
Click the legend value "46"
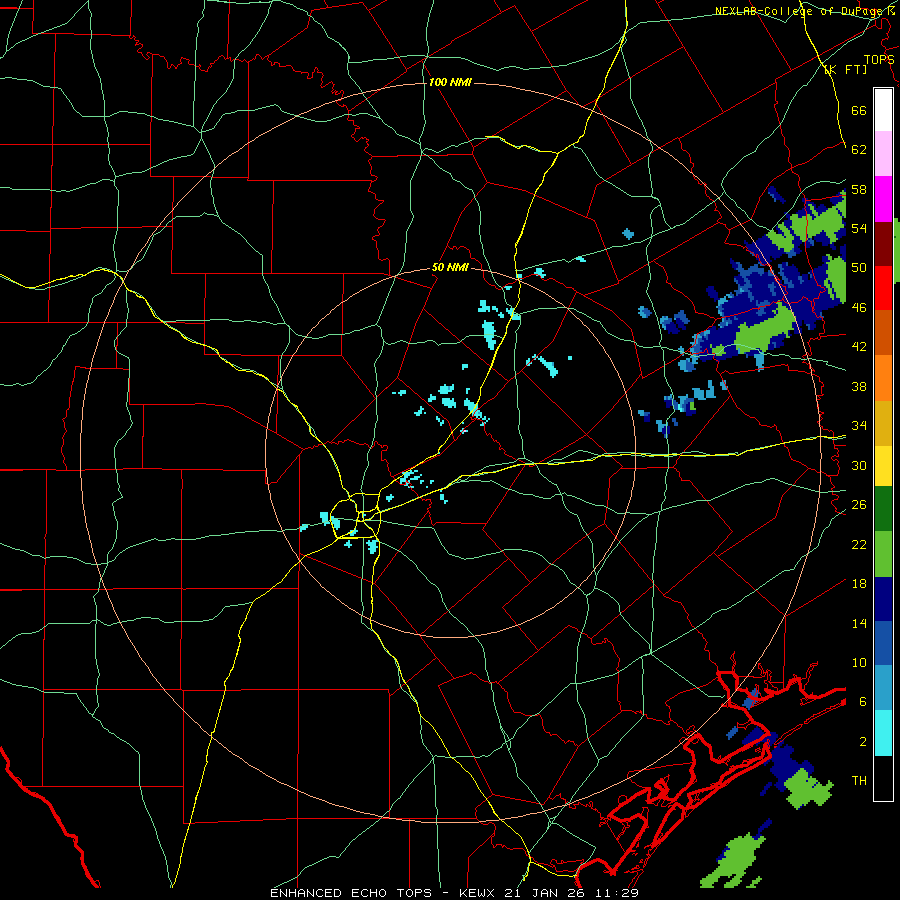point(859,308)
